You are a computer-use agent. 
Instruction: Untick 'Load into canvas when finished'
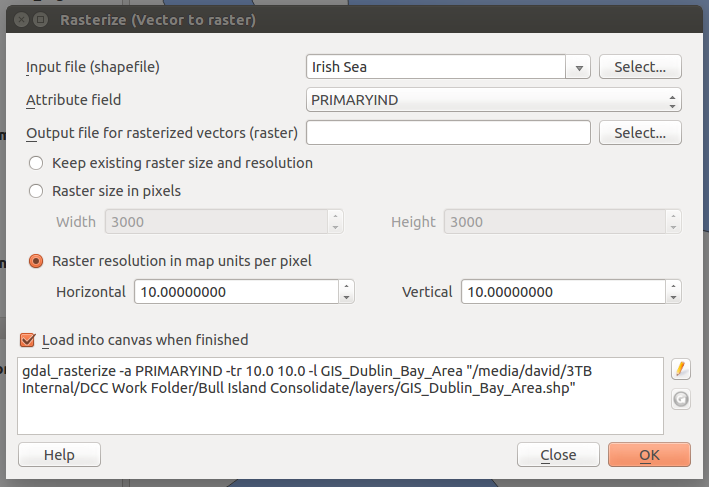pyautogui.click(x=28, y=340)
